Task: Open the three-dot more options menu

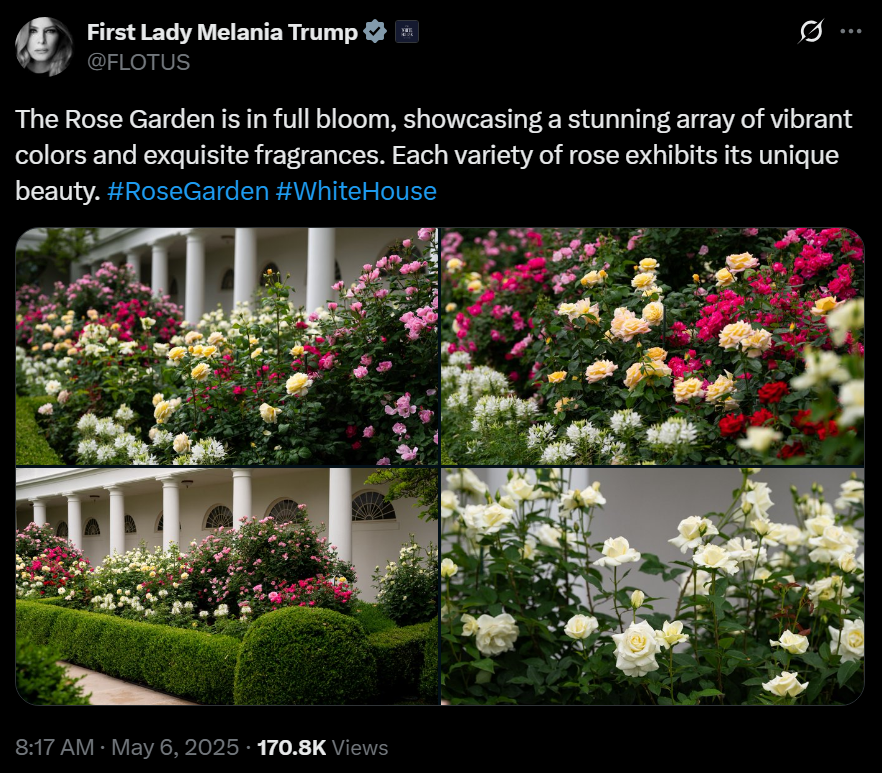Action: pos(850,32)
